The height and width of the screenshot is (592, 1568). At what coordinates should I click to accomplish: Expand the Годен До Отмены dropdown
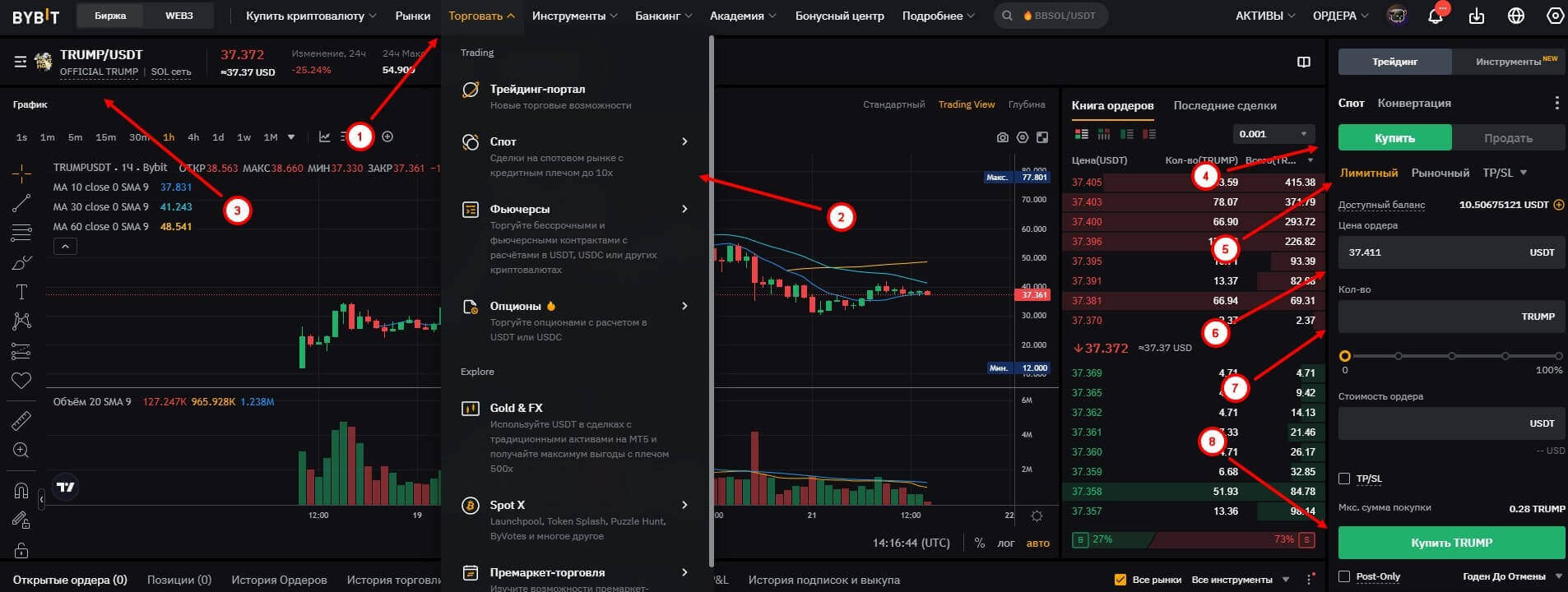tap(1513, 576)
